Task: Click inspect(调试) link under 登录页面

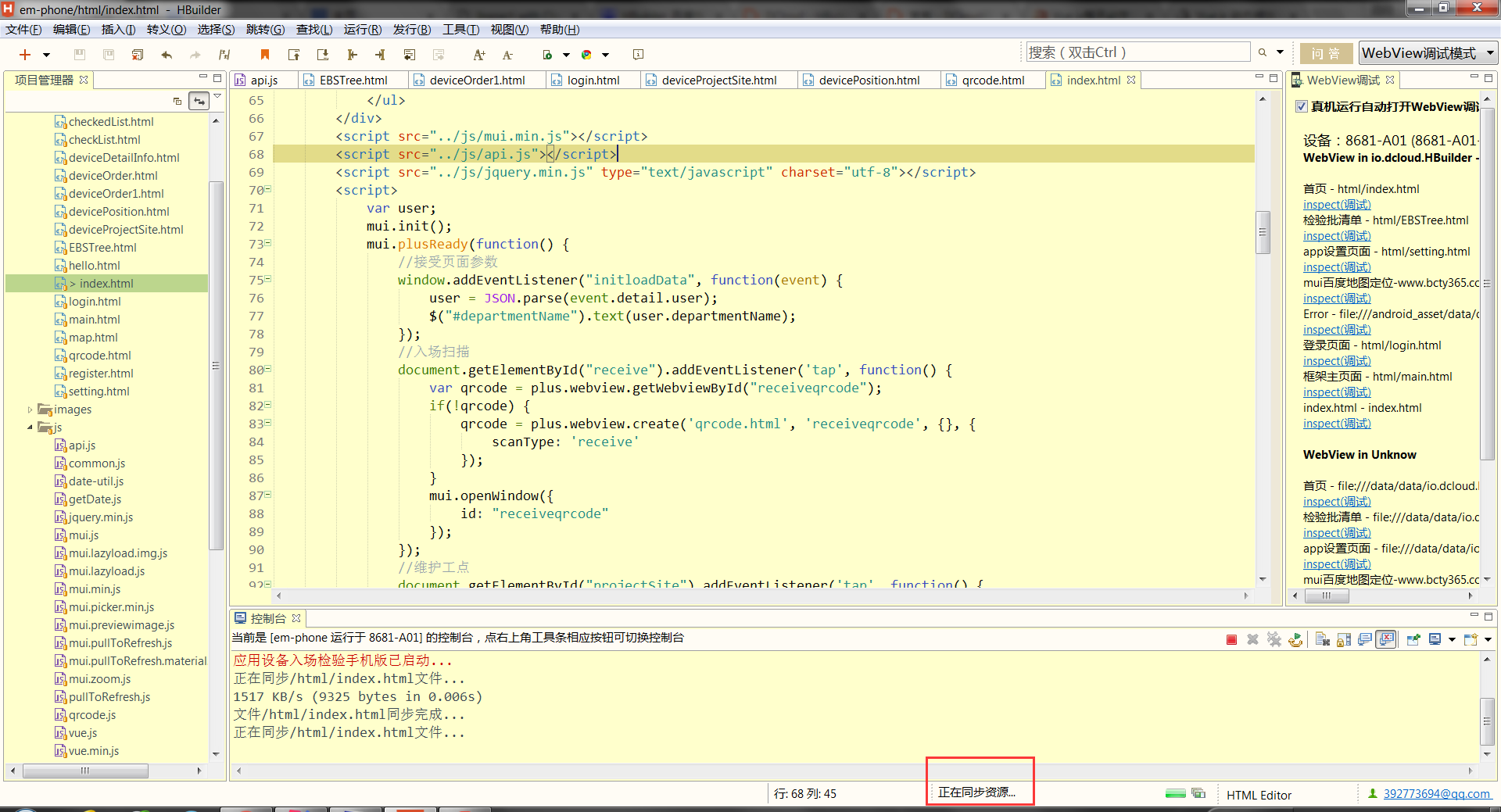Action: [1336, 361]
